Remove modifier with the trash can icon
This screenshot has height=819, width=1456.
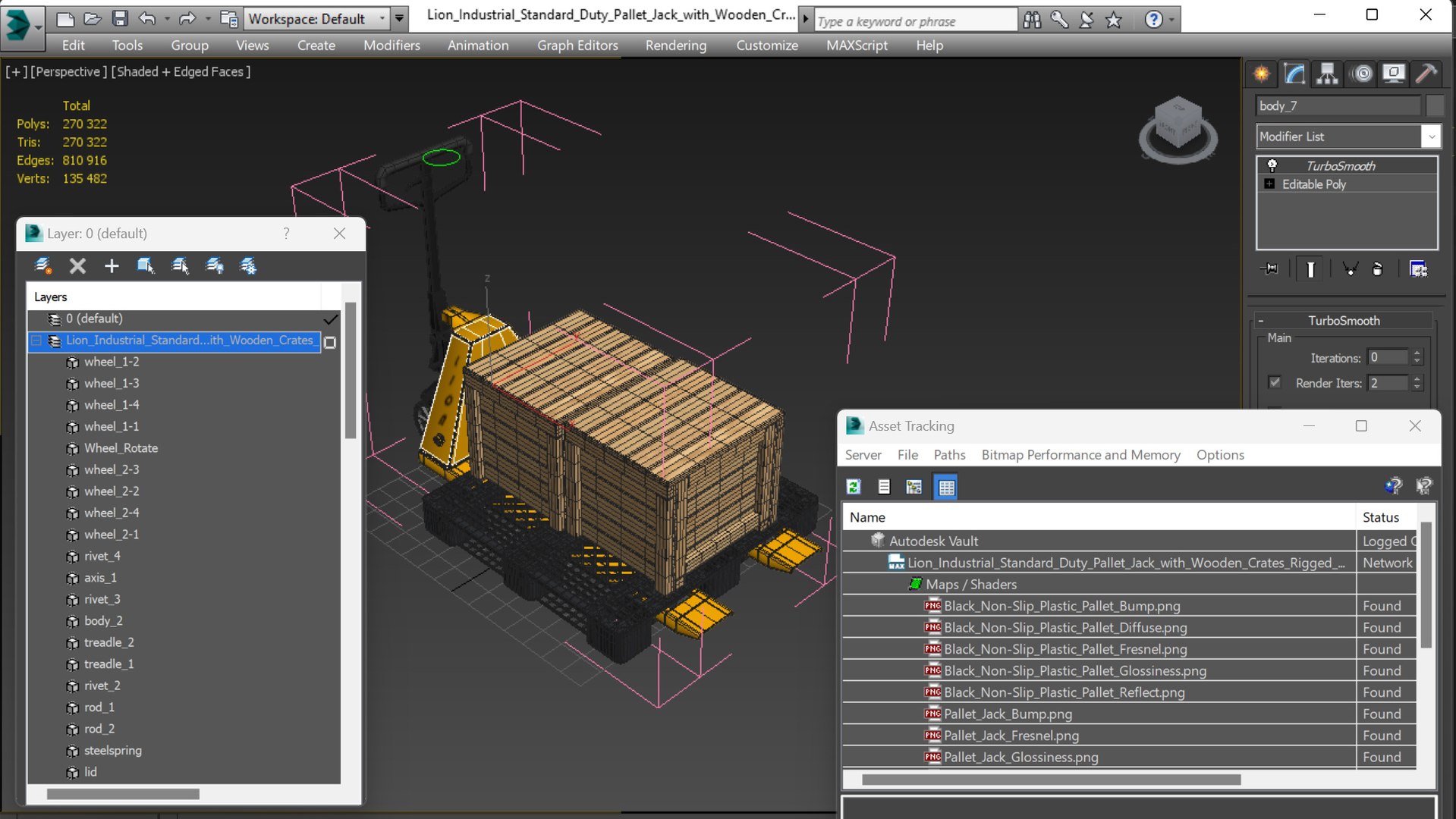point(1378,269)
